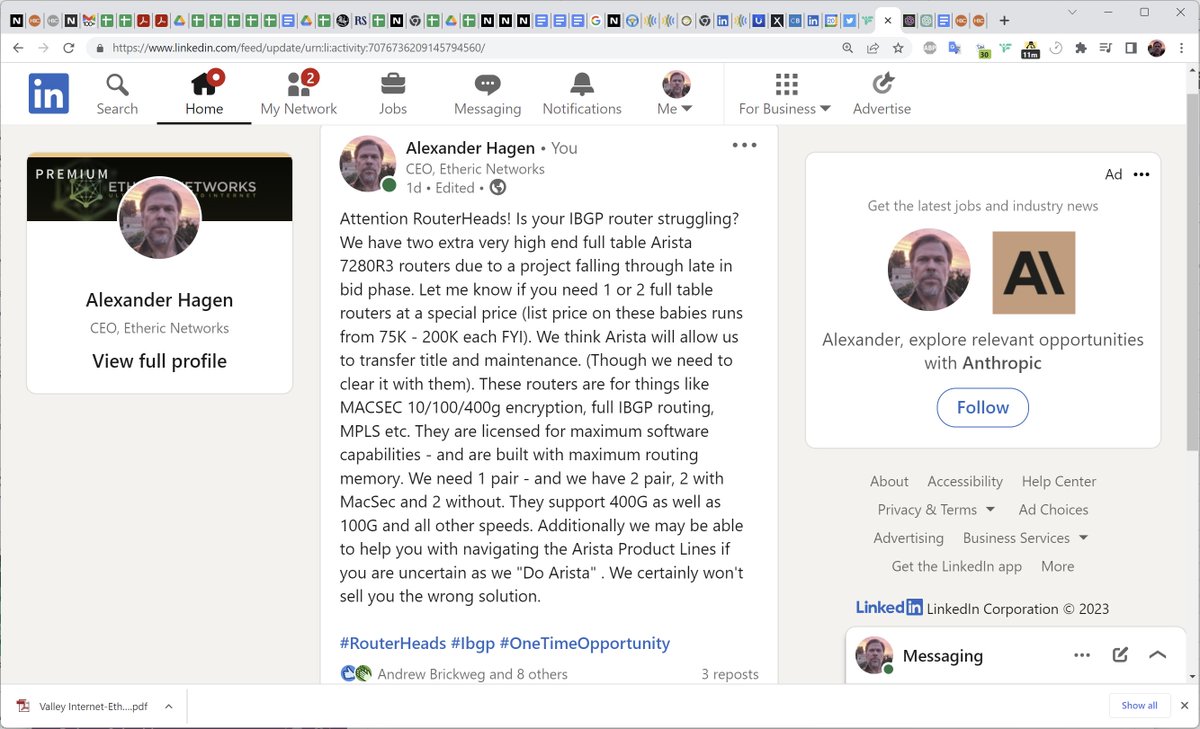This screenshot has height=729, width=1200.
Task: Click the #RouterHeads hashtag
Action: coord(393,643)
